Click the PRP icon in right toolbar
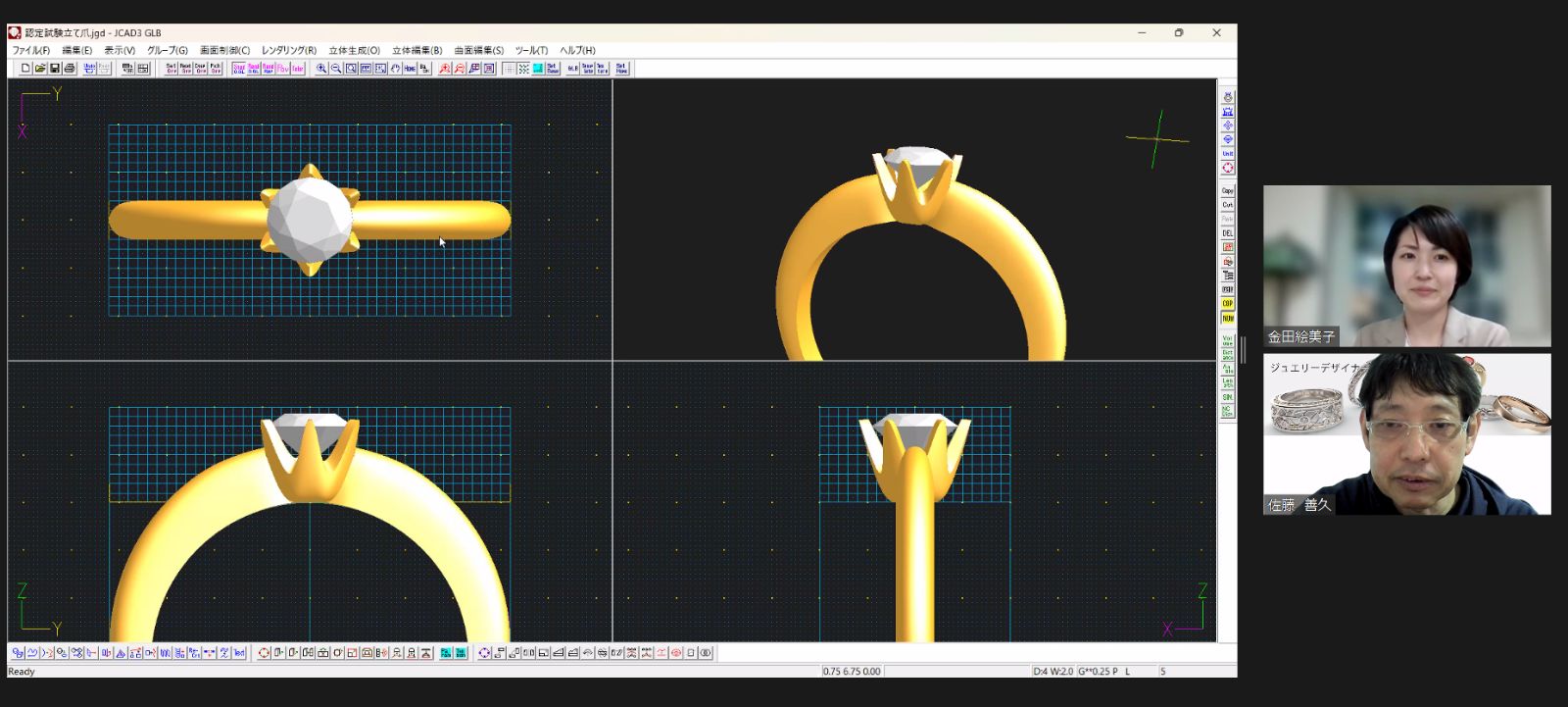 pyautogui.click(x=1227, y=290)
